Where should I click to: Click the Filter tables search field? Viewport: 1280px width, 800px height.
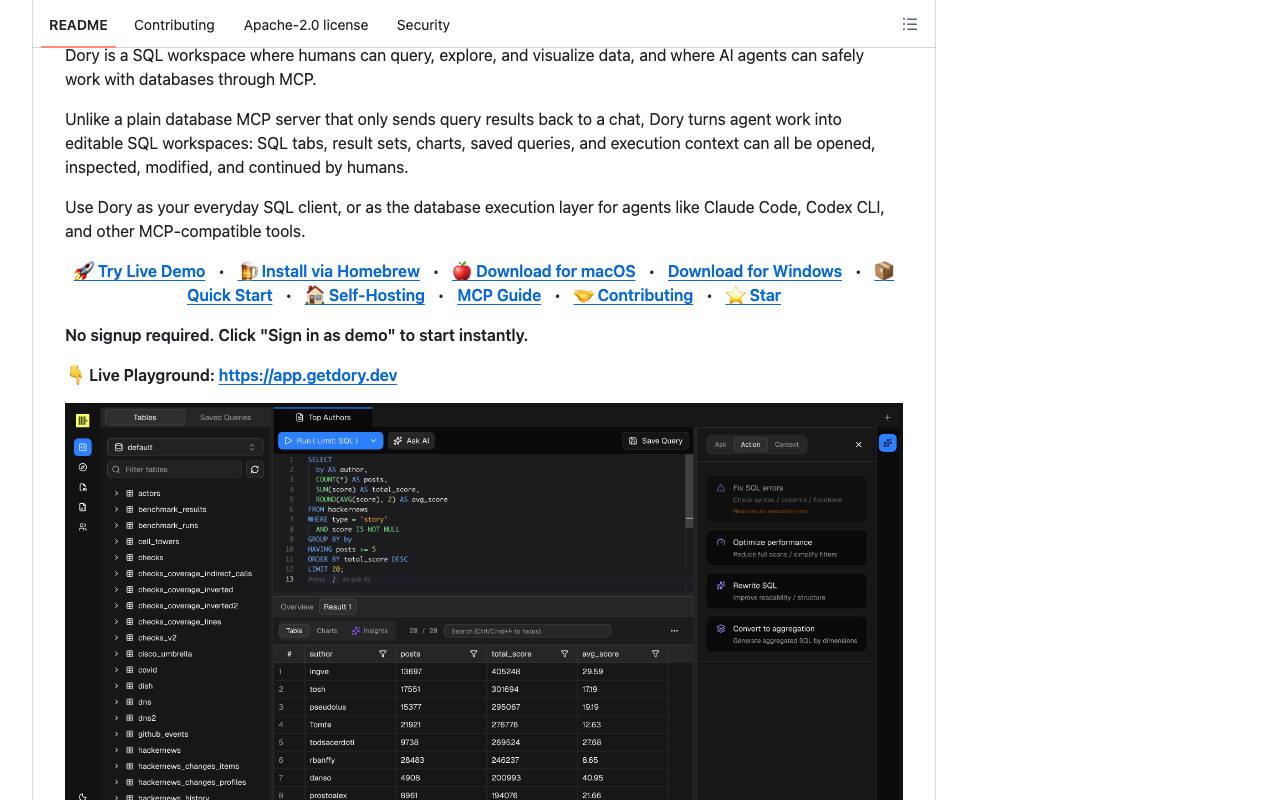tap(175, 469)
